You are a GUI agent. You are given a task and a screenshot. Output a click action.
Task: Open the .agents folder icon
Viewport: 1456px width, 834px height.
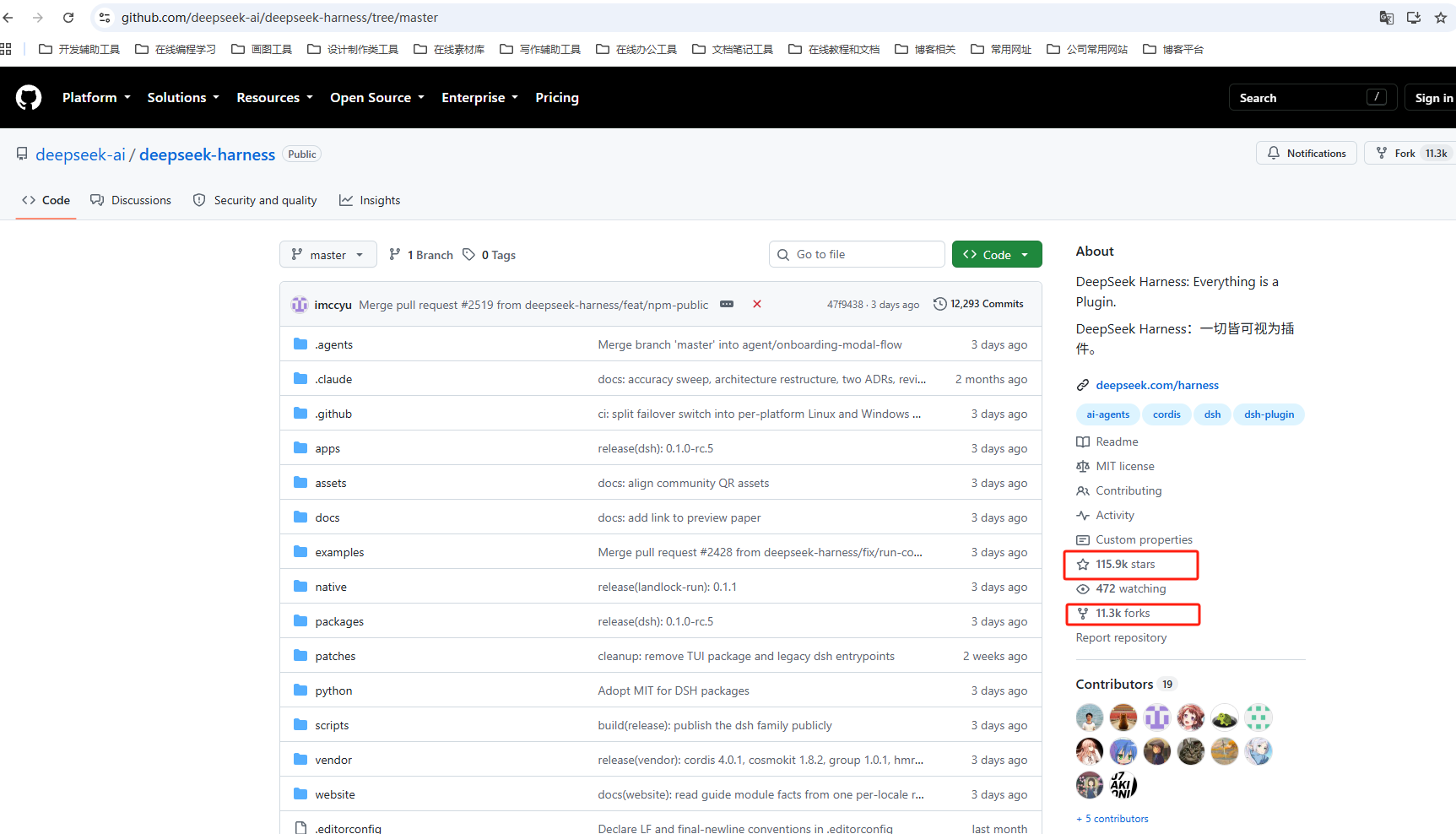(x=300, y=344)
